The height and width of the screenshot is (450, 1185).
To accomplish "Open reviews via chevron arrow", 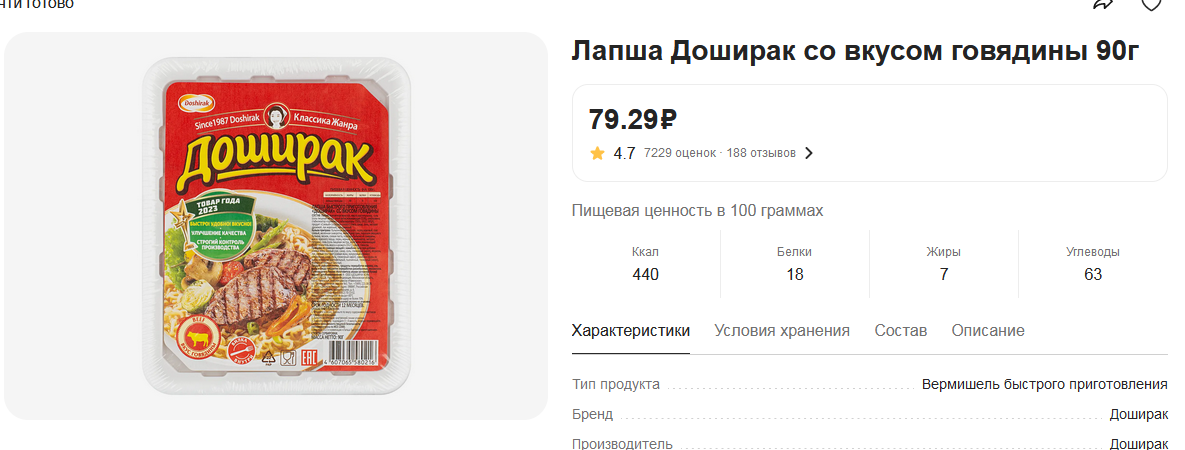I will [x=809, y=154].
